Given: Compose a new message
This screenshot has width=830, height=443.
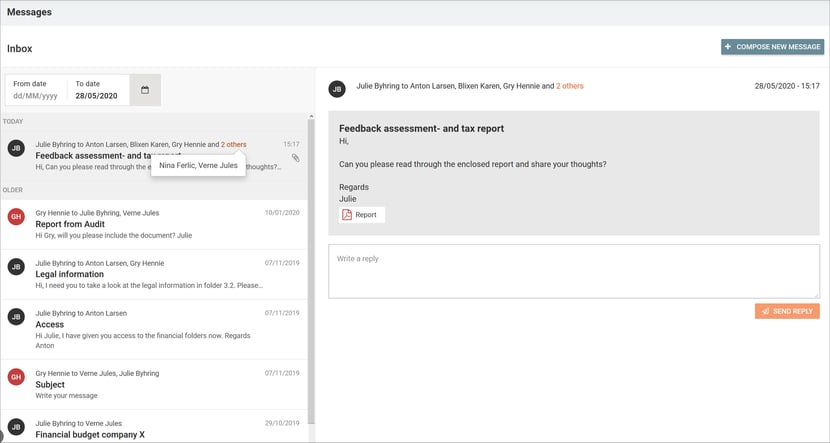Looking at the screenshot, I should 772,47.
